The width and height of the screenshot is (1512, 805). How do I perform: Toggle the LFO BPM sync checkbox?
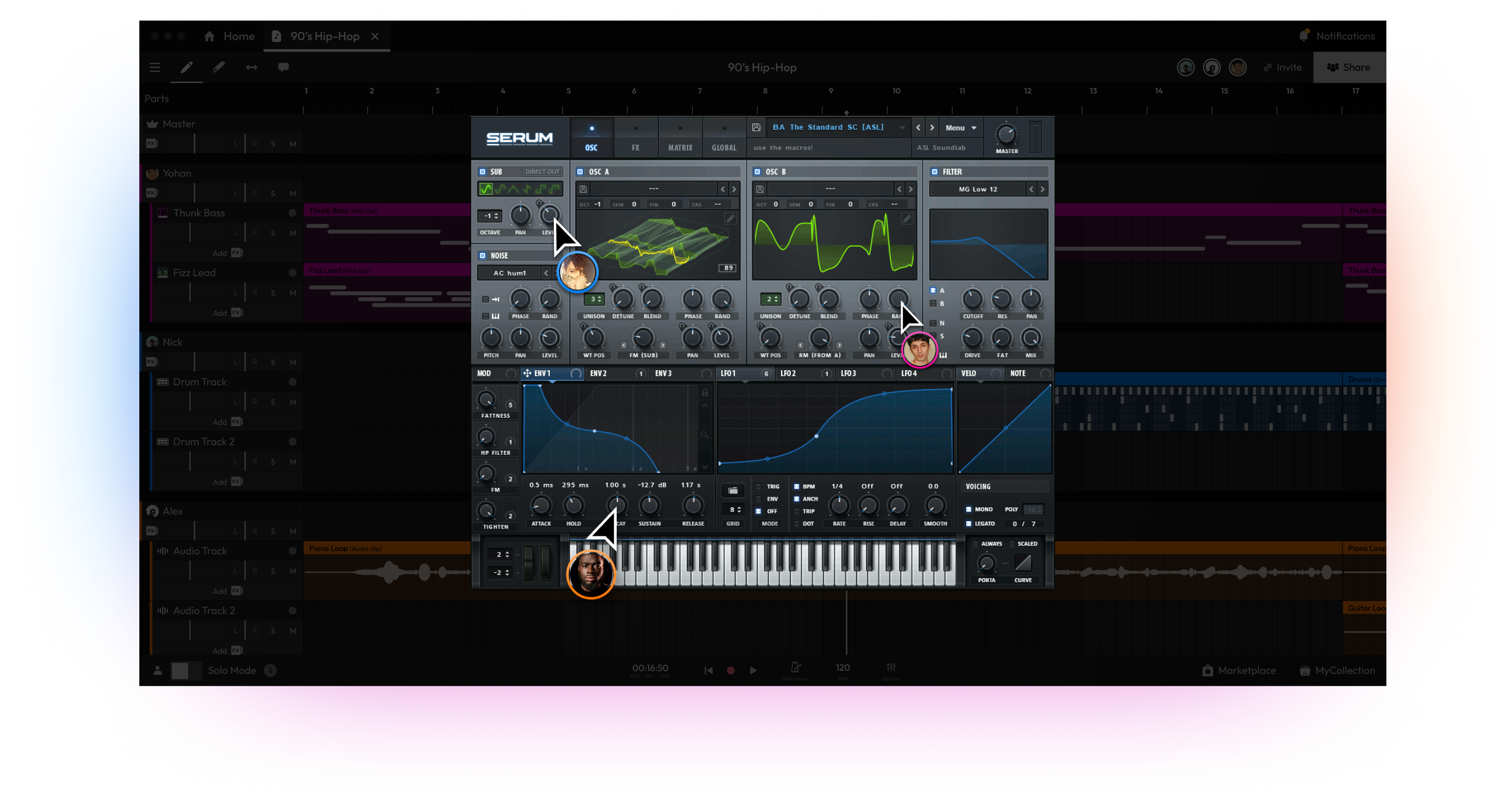point(797,487)
